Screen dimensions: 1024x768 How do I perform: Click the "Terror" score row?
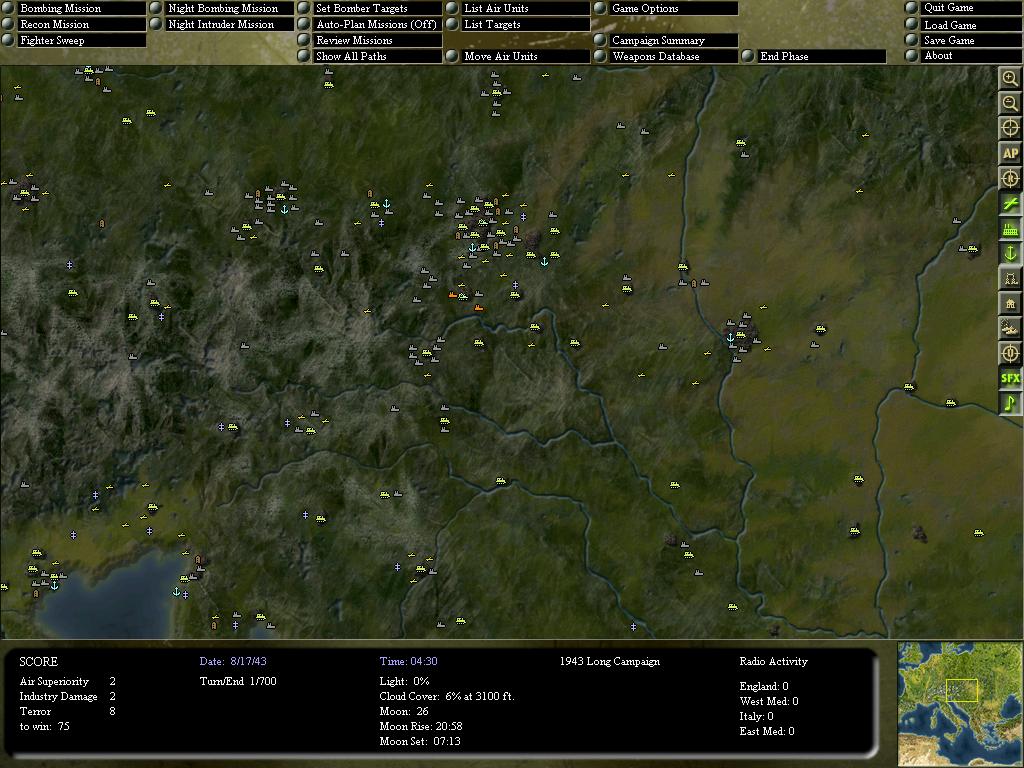(x=67, y=711)
